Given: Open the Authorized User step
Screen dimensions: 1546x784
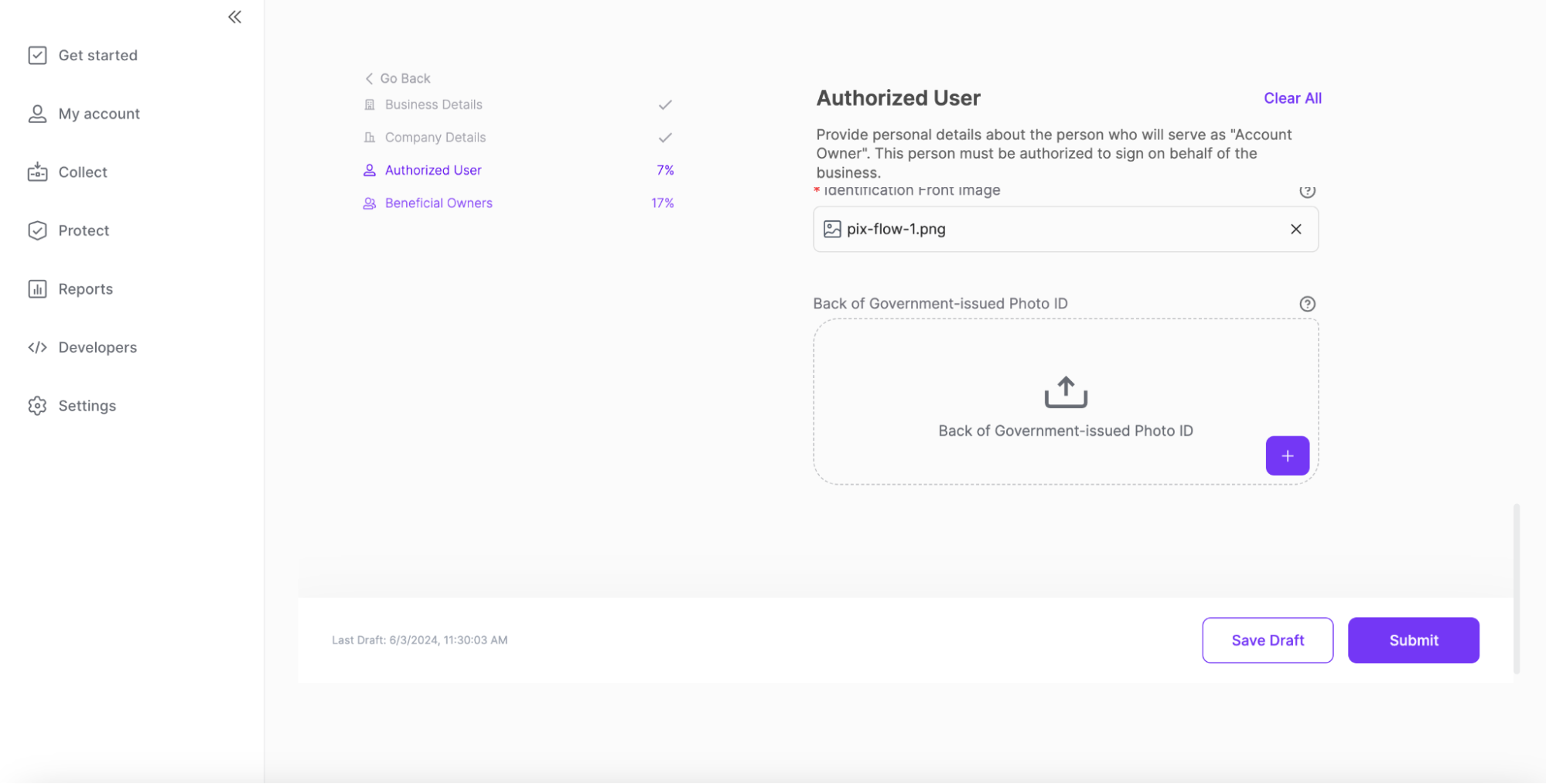Looking at the screenshot, I should click(432, 170).
